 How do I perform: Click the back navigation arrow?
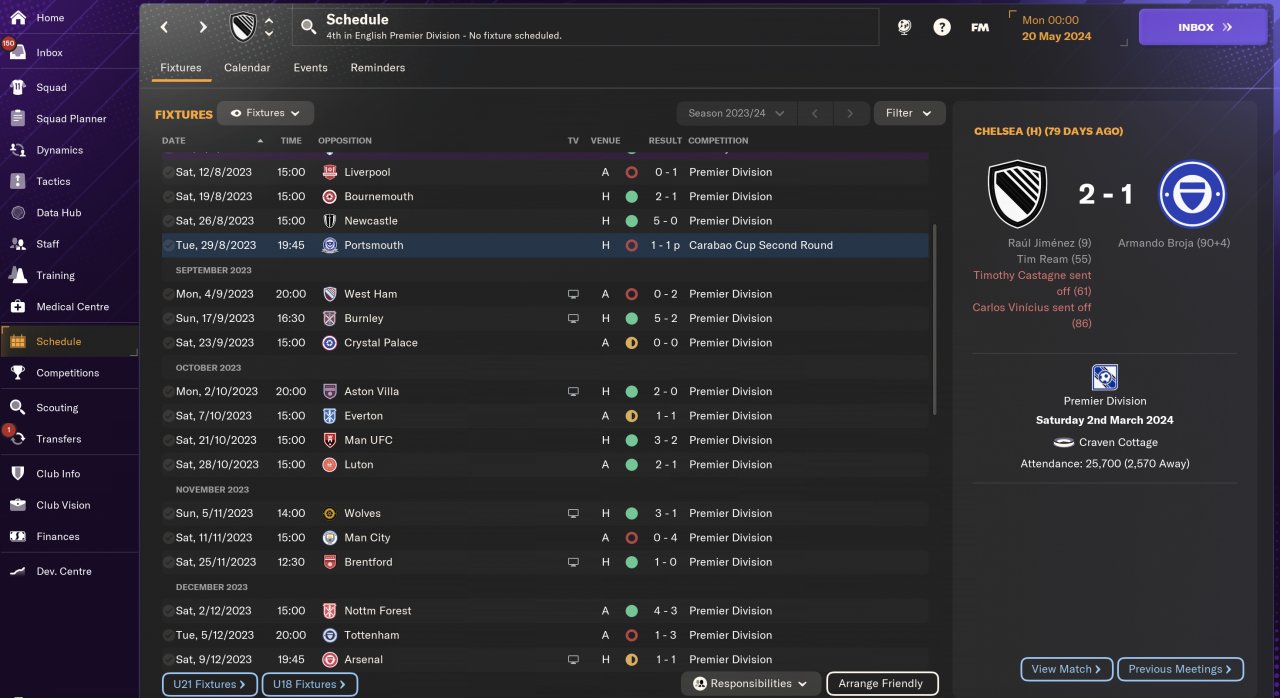[164, 27]
